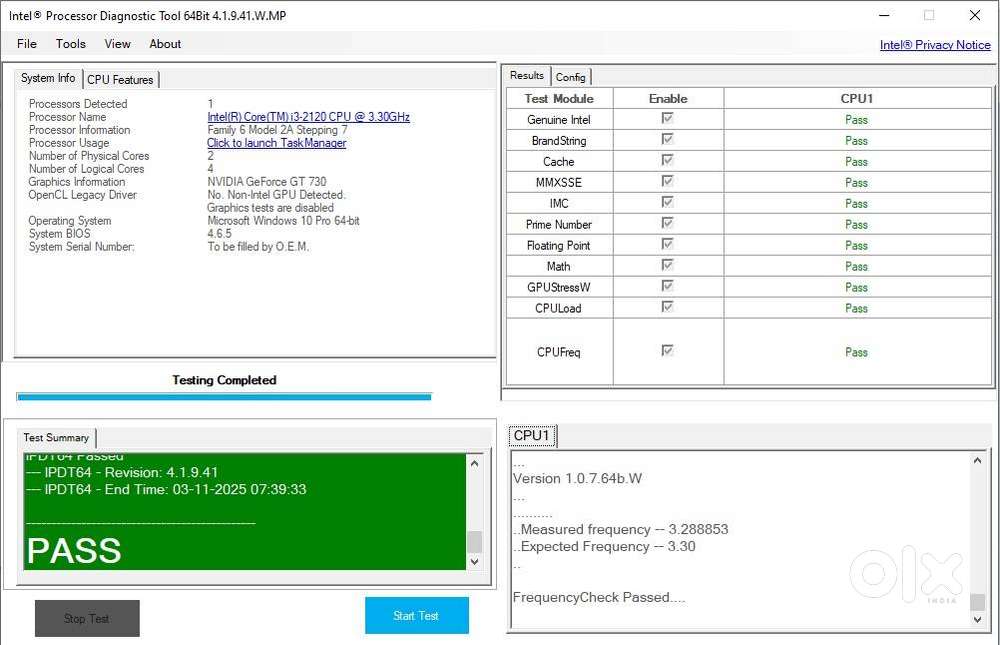Open the Intel Privacy Notice link

935,44
